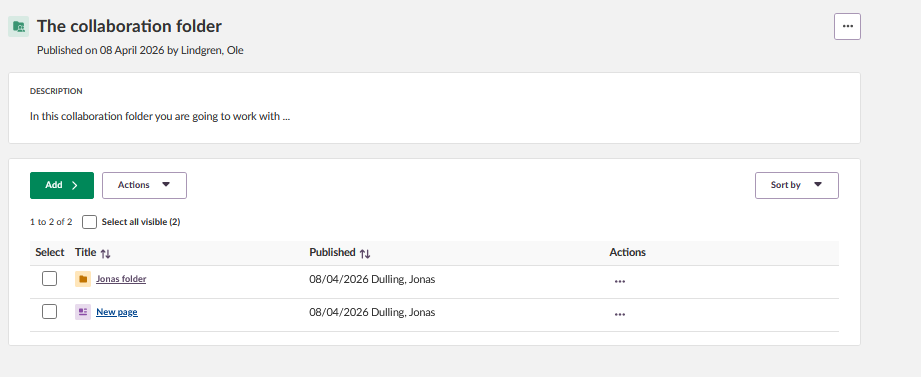Open row actions dots for Jonas folder
Image resolution: width=921 pixels, height=377 pixels.
pyautogui.click(x=620, y=281)
